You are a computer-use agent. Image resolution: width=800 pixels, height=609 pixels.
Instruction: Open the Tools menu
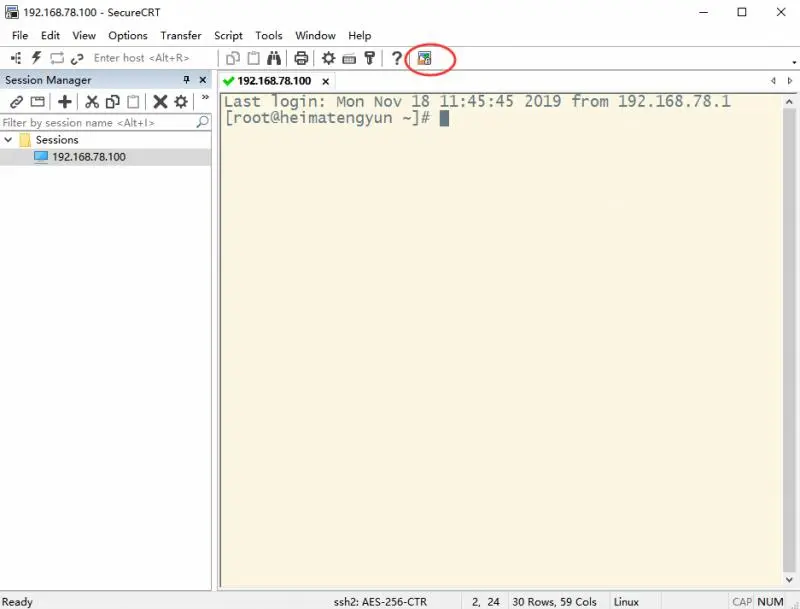pyautogui.click(x=269, y=35)
